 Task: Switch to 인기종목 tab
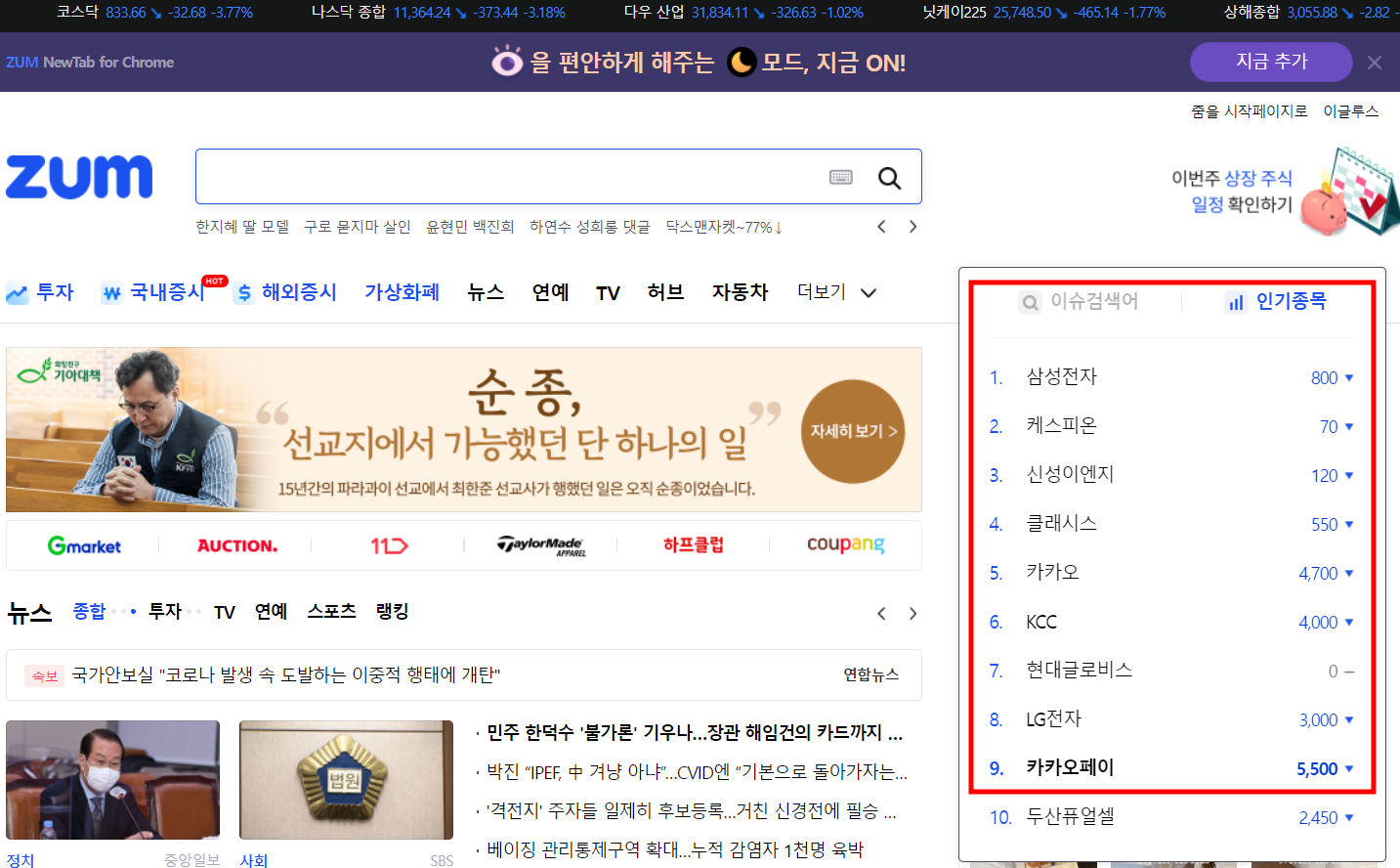pyautogui.click(x=1276, y=301)
